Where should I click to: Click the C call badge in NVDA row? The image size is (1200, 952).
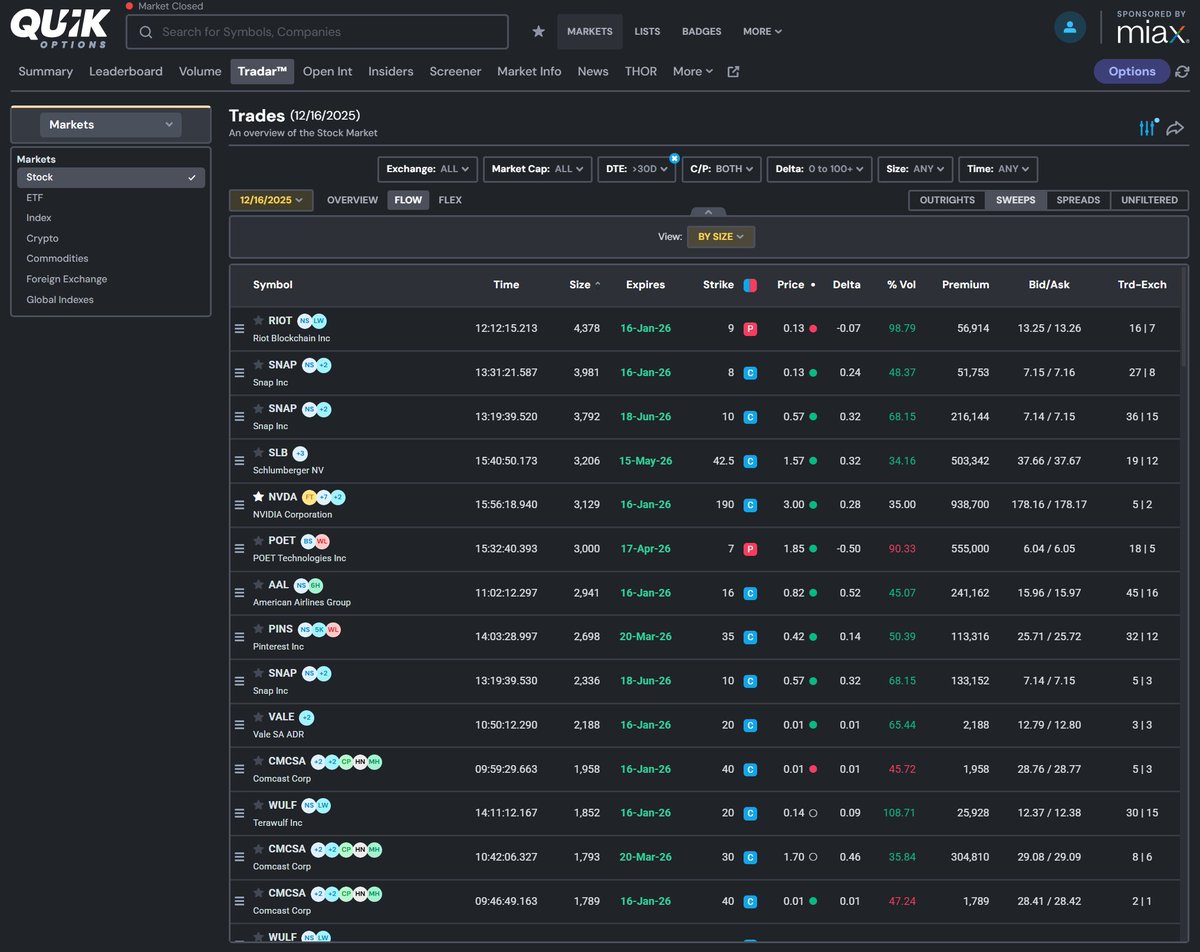750,505
